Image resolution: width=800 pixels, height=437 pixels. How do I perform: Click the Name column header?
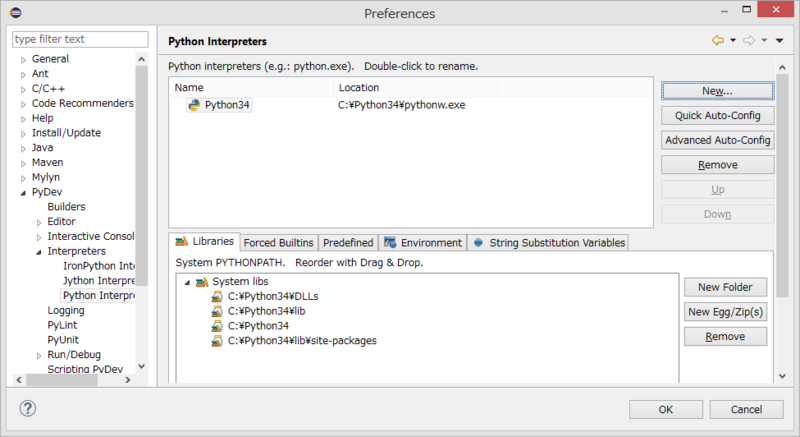(251, 87)
